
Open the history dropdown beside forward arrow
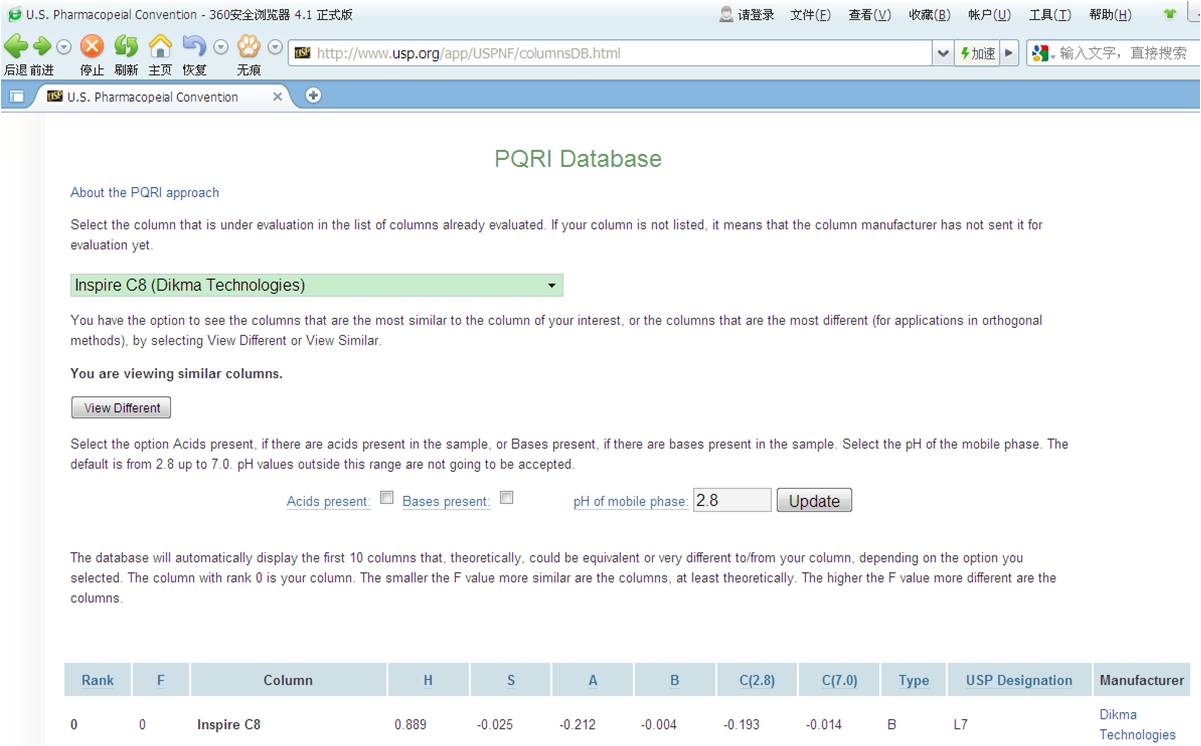[x=64, y=47]
